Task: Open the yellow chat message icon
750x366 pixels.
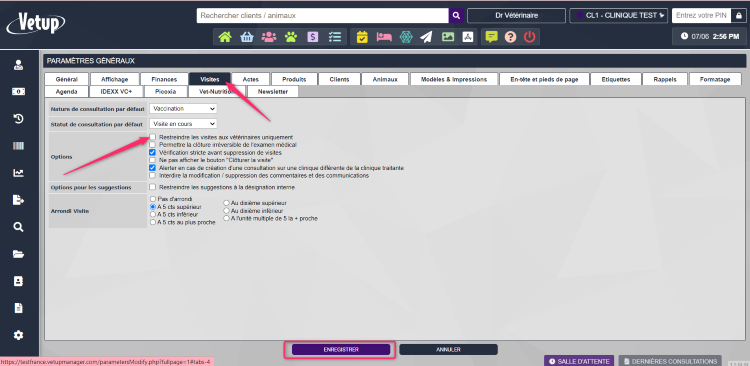Action: [491, 37]
